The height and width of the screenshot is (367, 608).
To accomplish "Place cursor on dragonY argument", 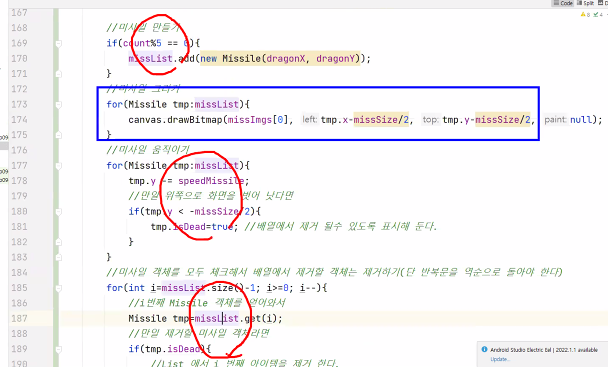I will pyautogui.click(x=336, y=59).
